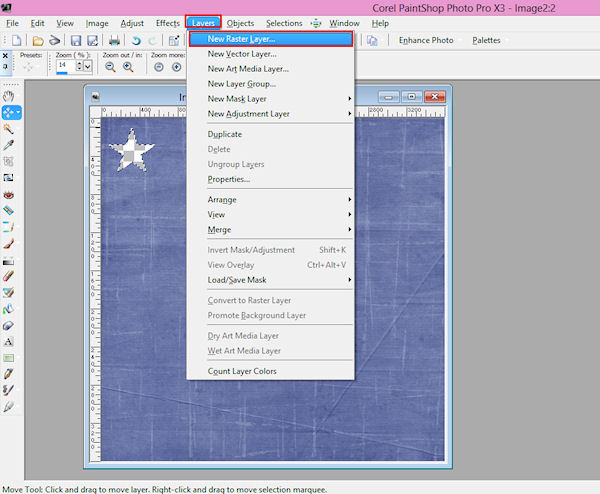Select the Text tool

(x=8, y=342)
